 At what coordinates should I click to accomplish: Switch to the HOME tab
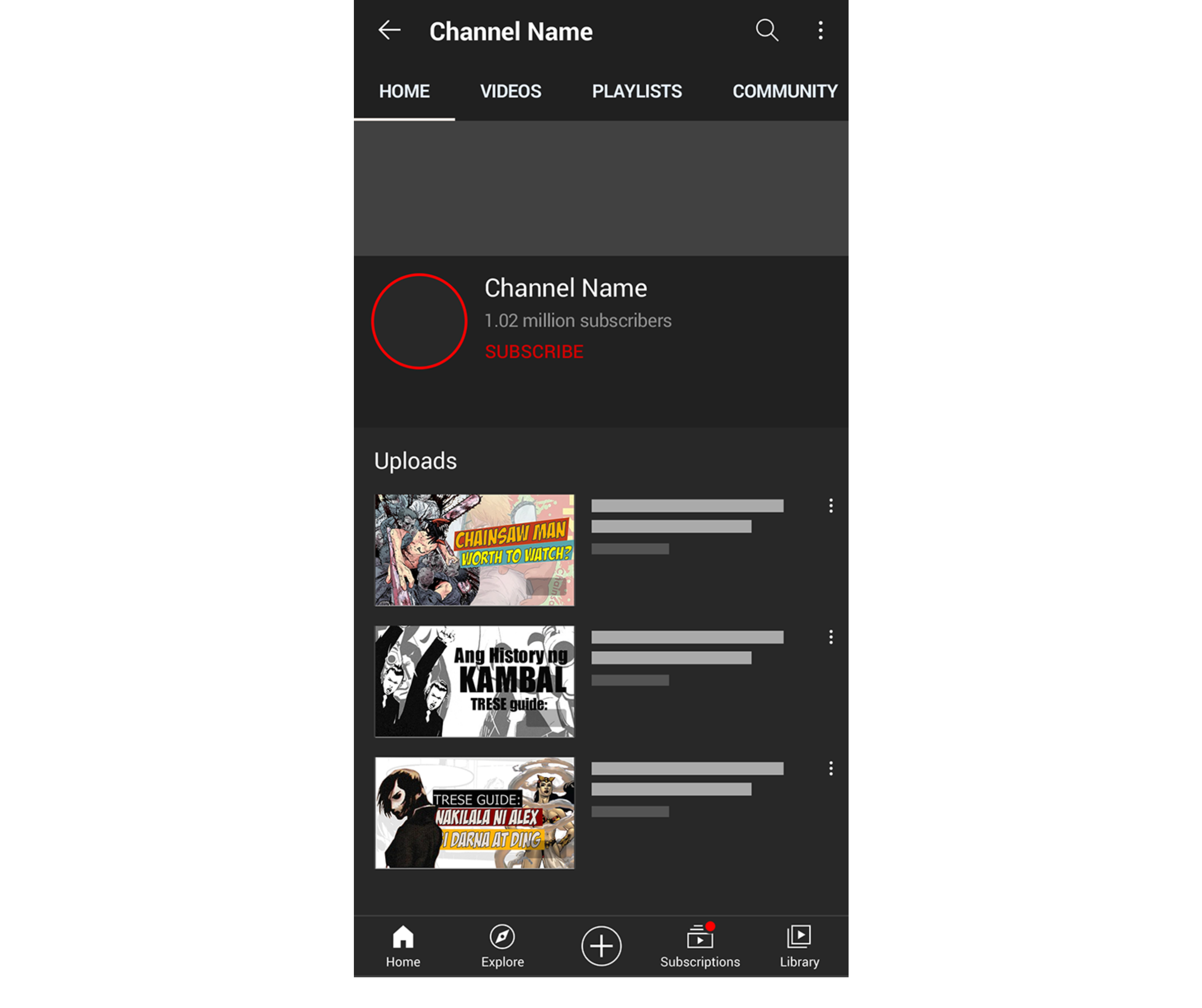[x=404, y=91]
